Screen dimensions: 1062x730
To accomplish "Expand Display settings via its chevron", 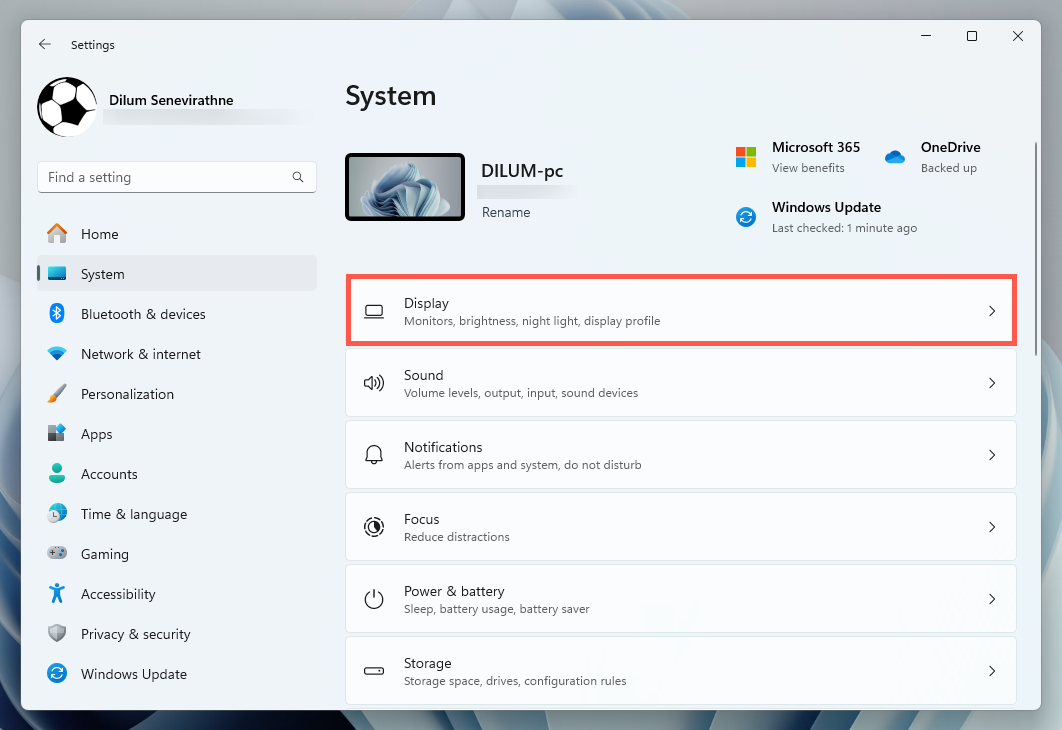I will coord(992,311).
